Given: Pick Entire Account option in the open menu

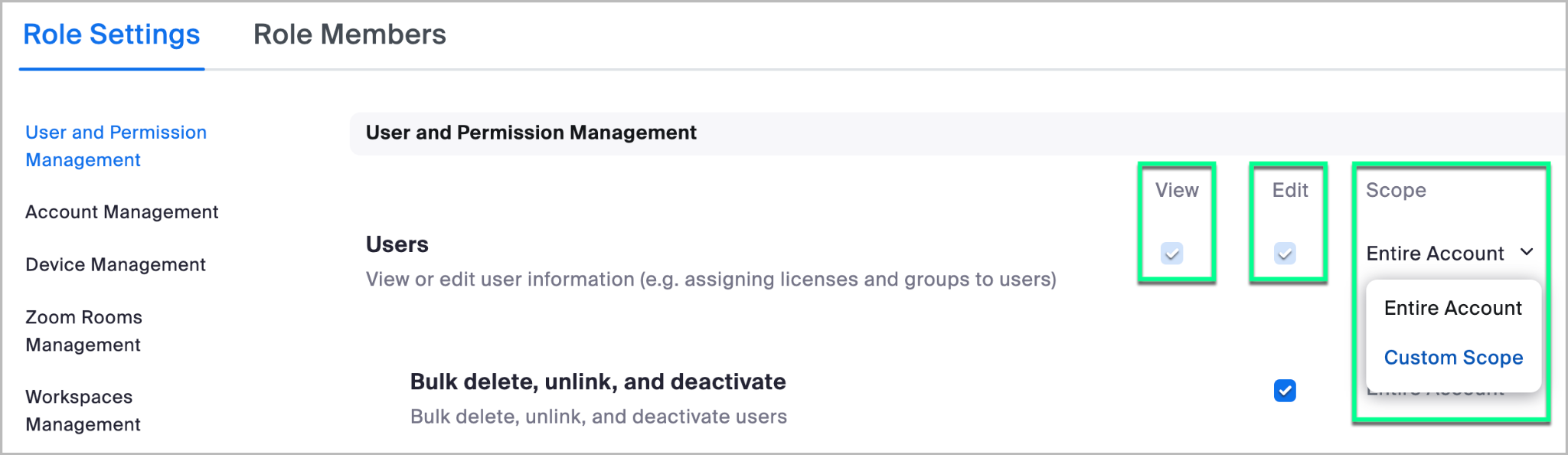Looking at the screenshot, I should [x=1452, y=308].
